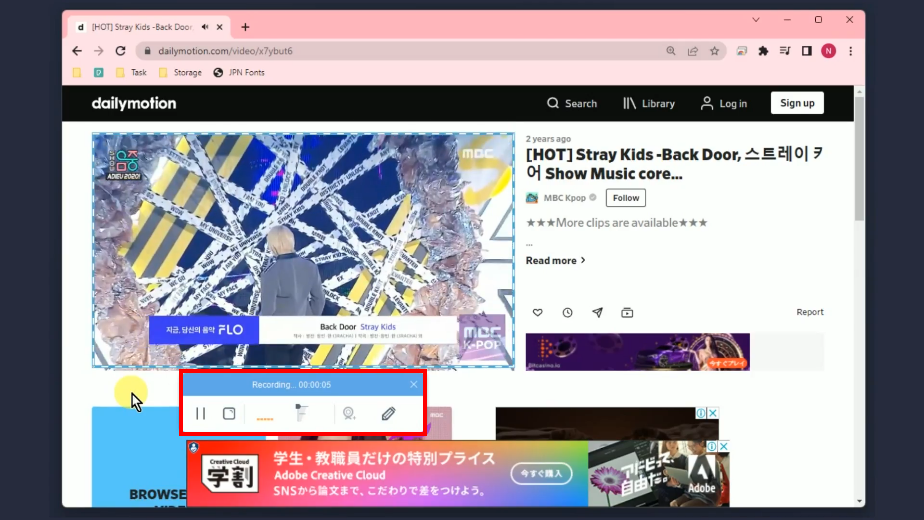Image resolution: width=924 pixels, height=520 pixels.
Task: Open the Task bookmark folder
Action: pos(131,73)
